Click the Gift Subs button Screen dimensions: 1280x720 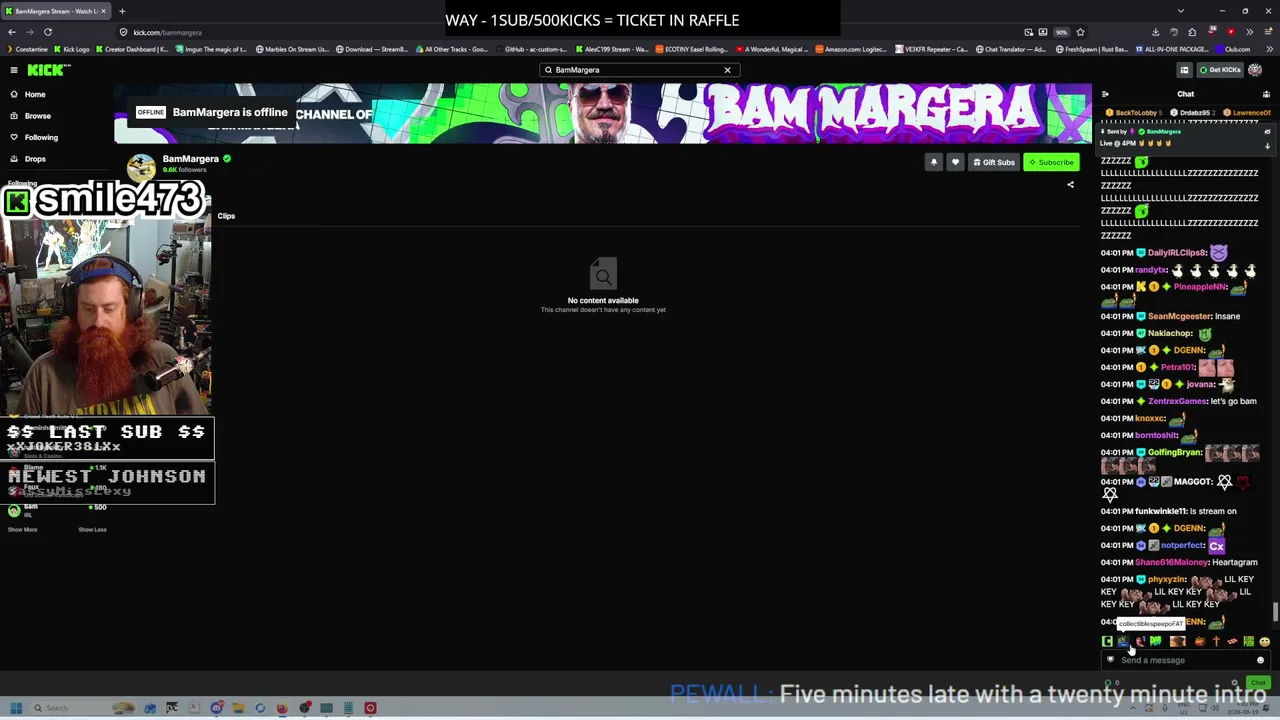pyautogui.click(x=994, y=162)
